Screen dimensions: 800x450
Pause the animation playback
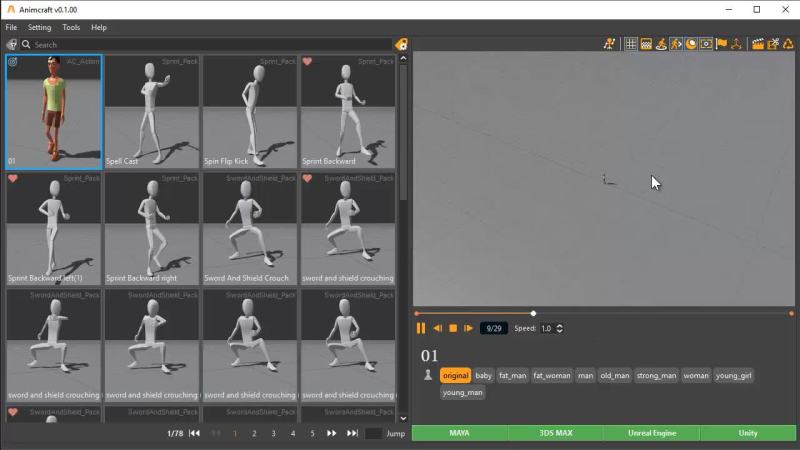click(420, 328)
